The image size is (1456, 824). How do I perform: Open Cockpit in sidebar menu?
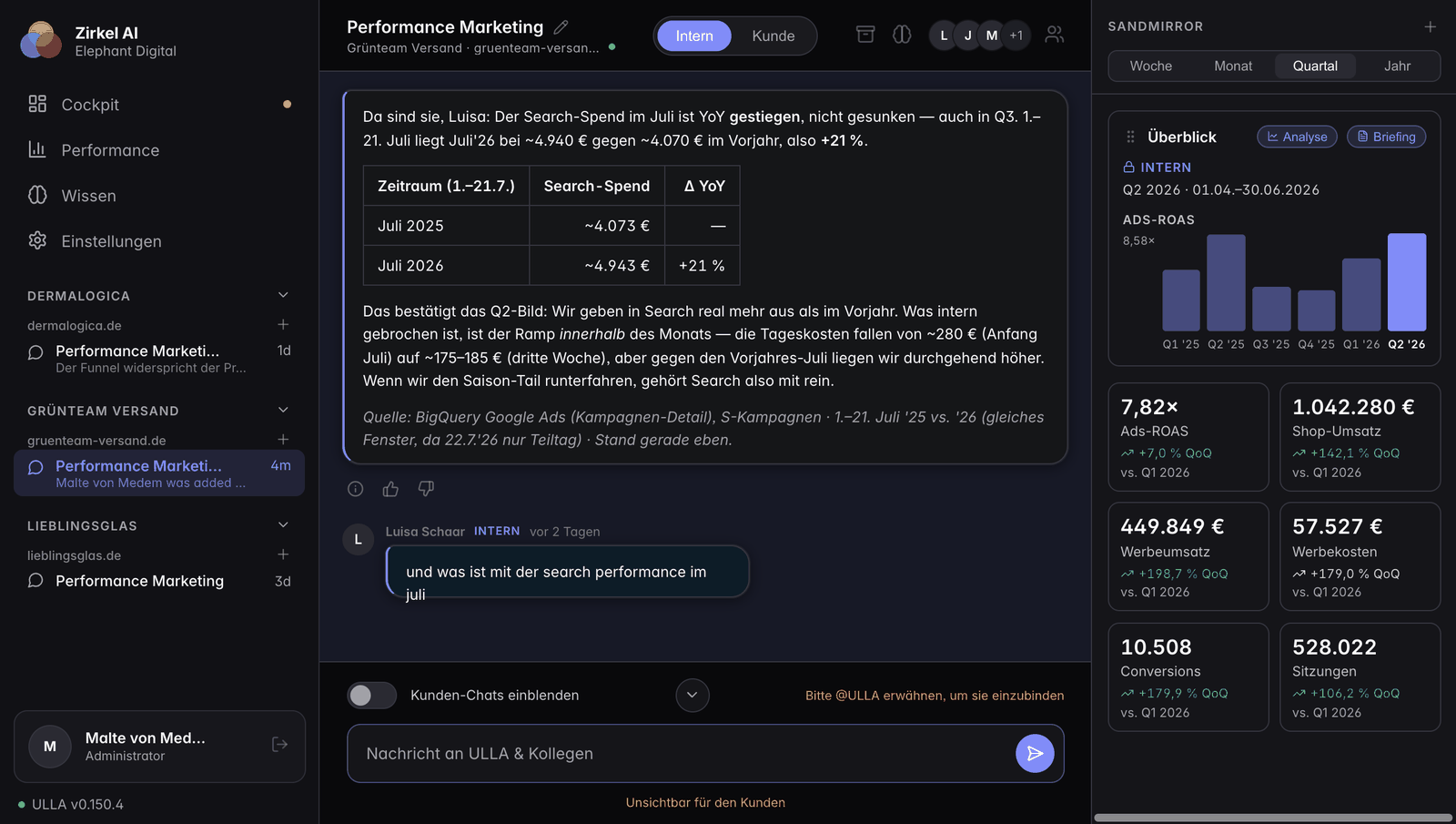159,104
